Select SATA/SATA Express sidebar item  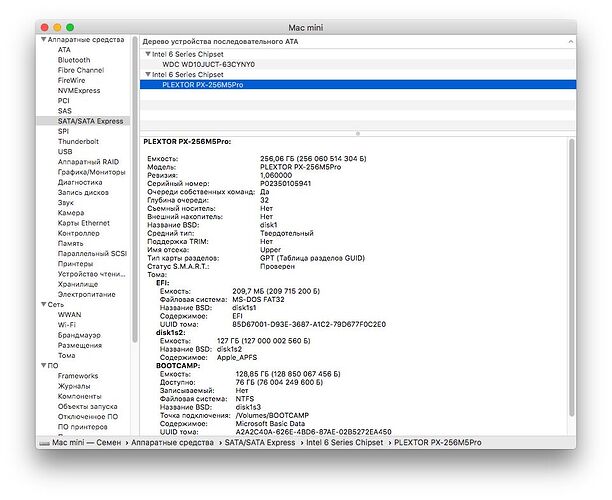pyautogui.click(x=83, y=121)
